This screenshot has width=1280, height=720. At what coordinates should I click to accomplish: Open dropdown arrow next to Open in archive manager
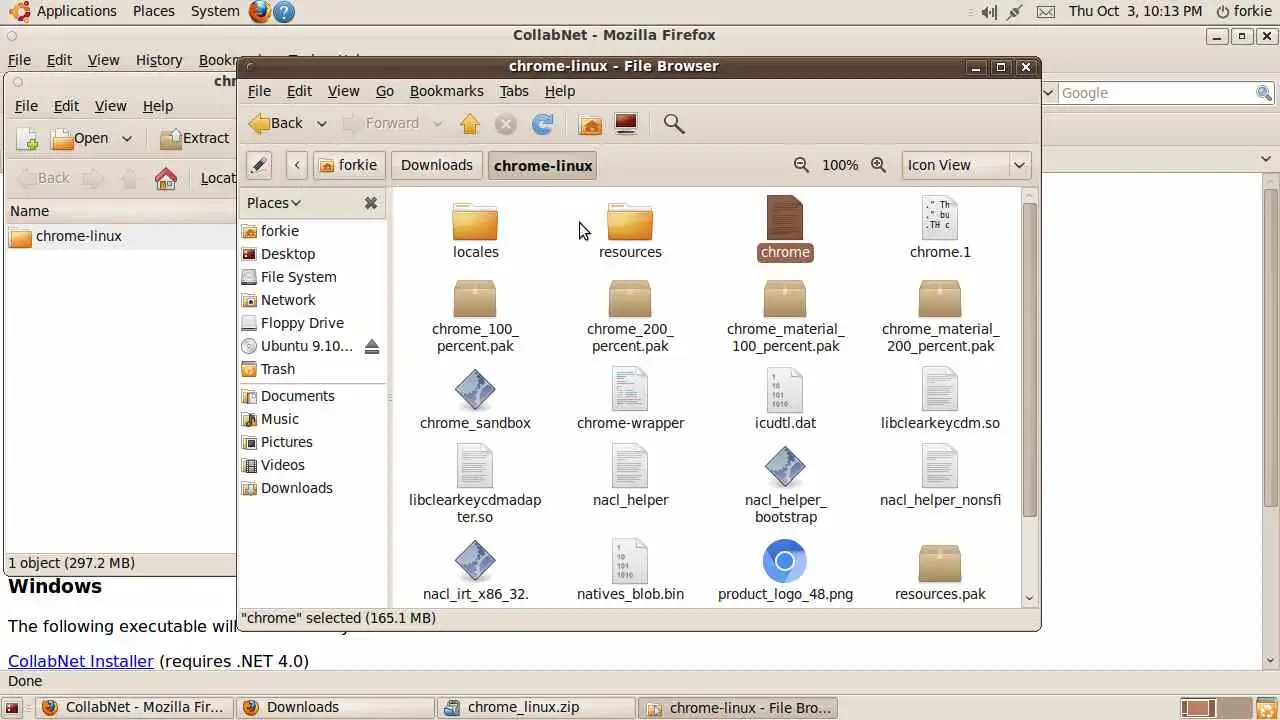click(127, 139)
